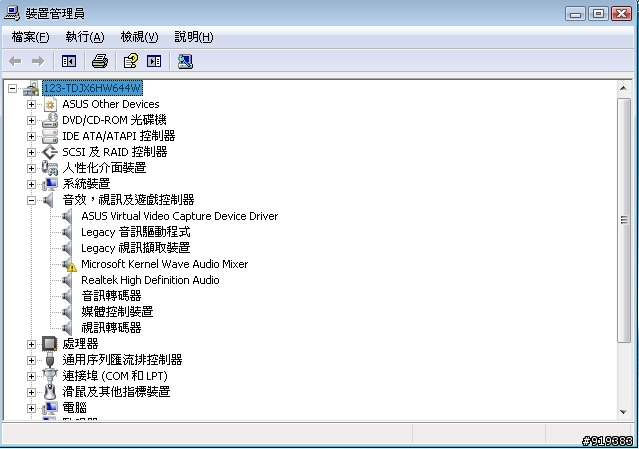Viewport: 639px width, 449px height.
Task: Open the Properties help toolbar icon
Action: tap(131, 61)
